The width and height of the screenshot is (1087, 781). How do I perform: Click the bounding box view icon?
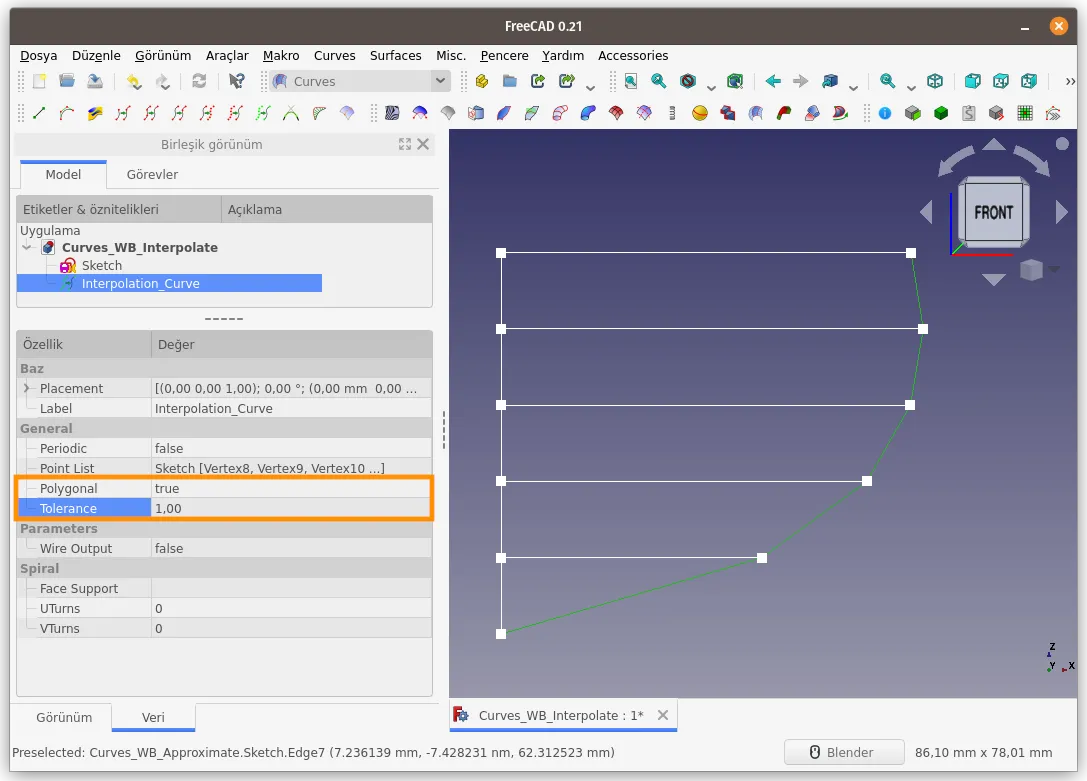click(x=735, y=81)
